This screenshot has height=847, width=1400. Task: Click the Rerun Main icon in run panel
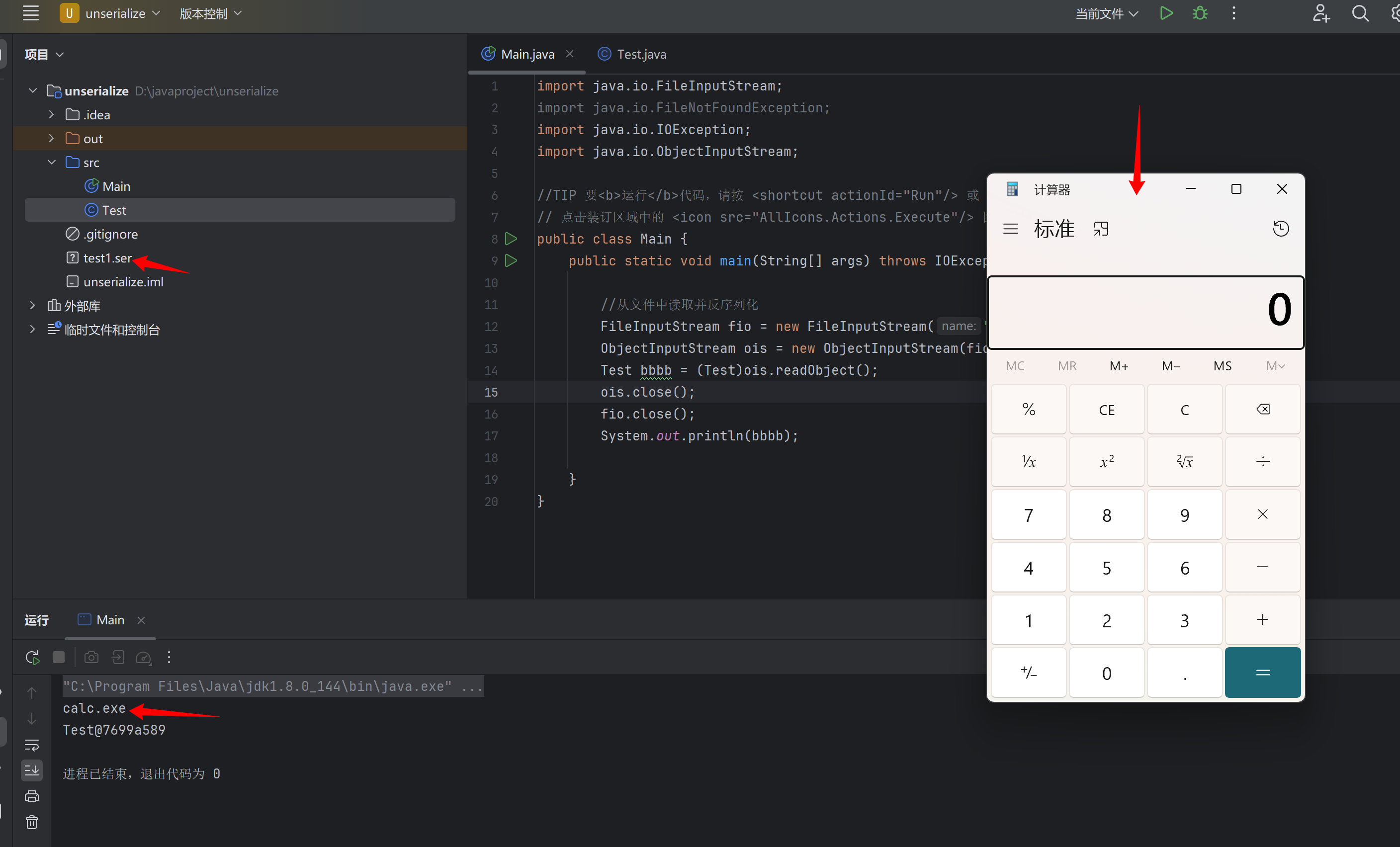coord(32,657)
